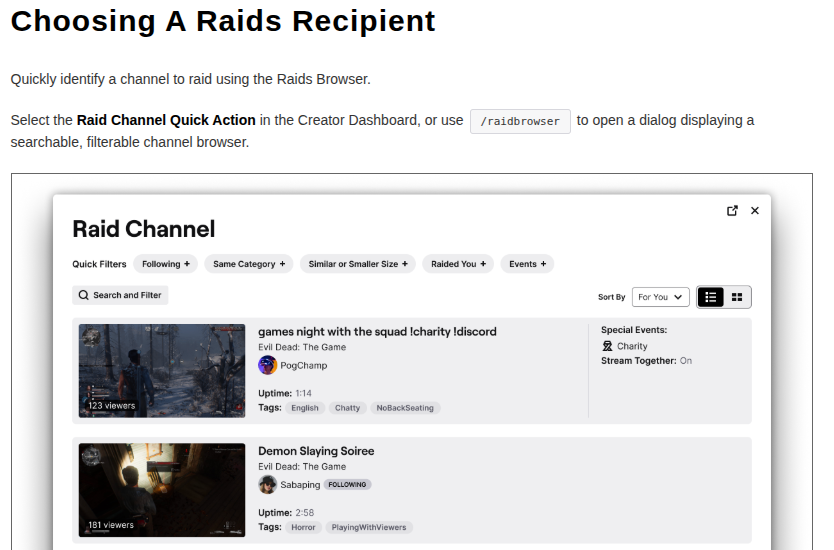834x550 pixels.
Task: Click Evil Dead: The Game under Demon Slaying Soiree
Action: coord(302,466)
